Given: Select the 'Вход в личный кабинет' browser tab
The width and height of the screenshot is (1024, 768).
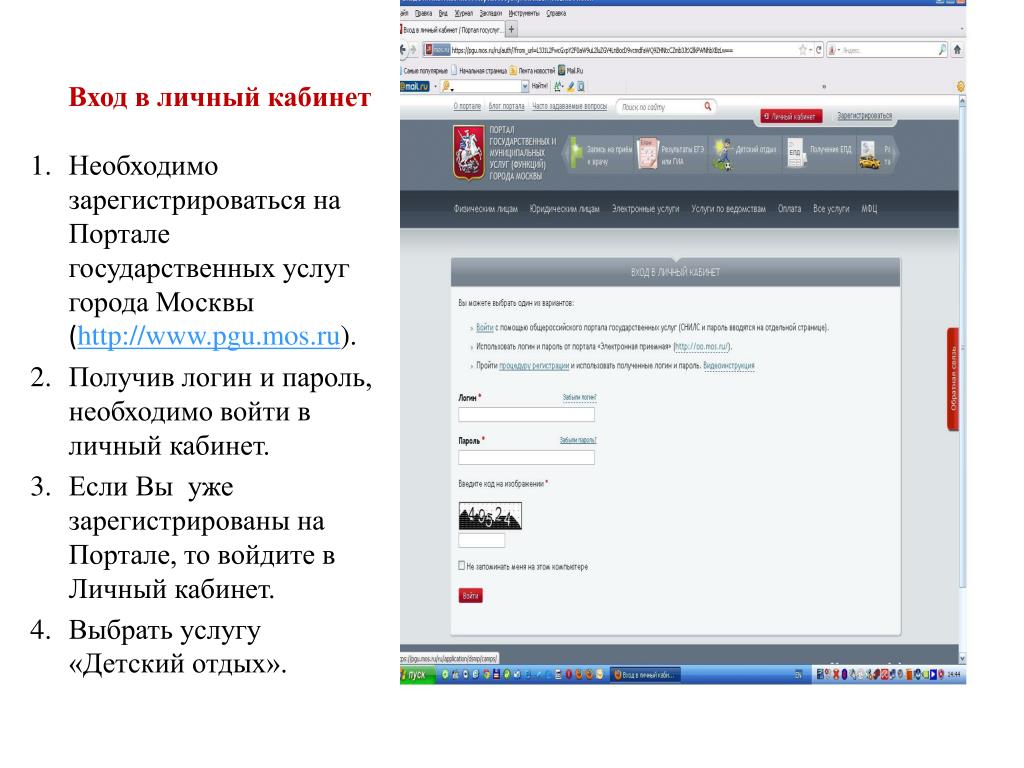Looking at the screenshot, I should pos(452,30).
